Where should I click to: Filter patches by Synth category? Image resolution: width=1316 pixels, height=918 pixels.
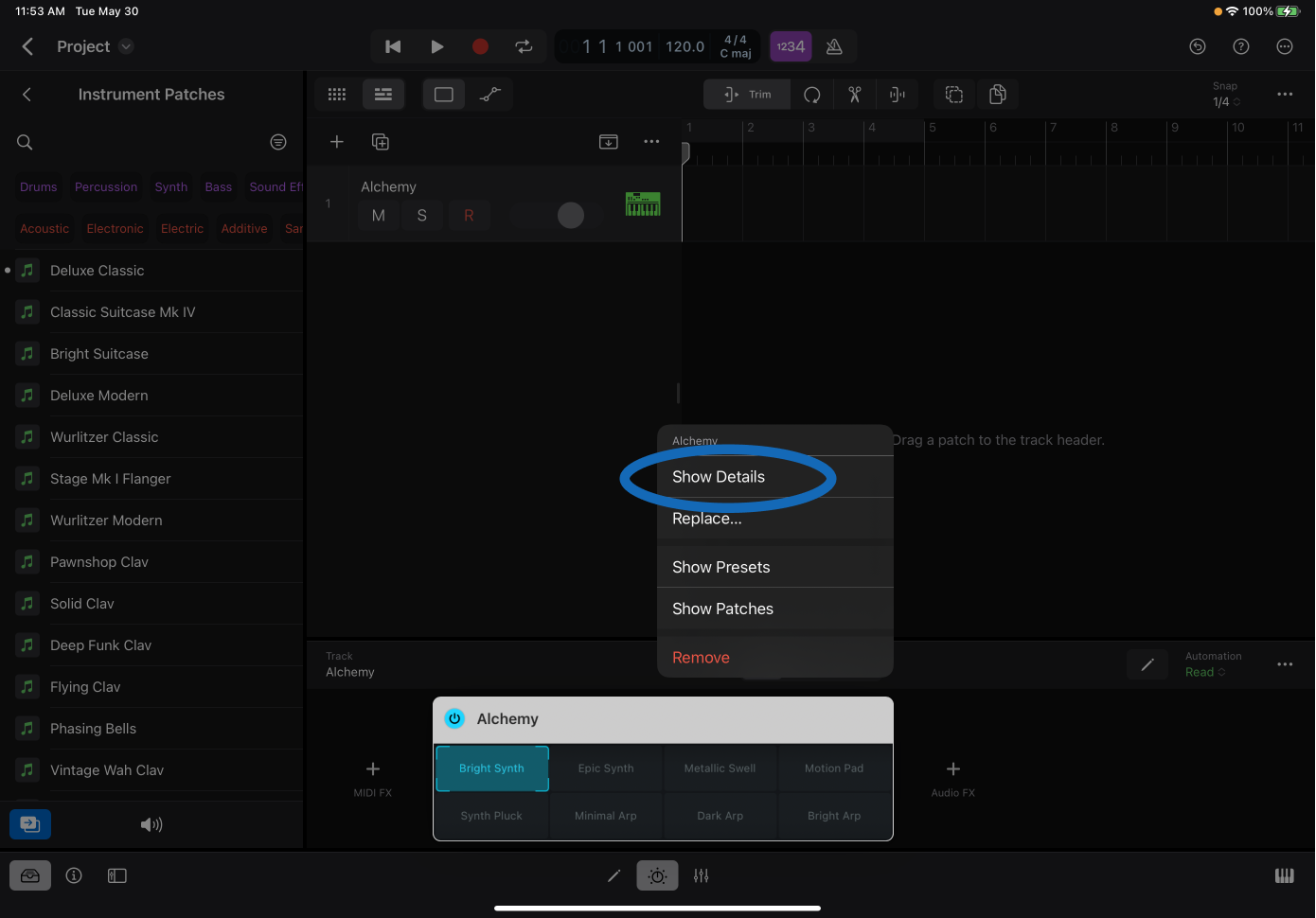click(x=171, y=187)
